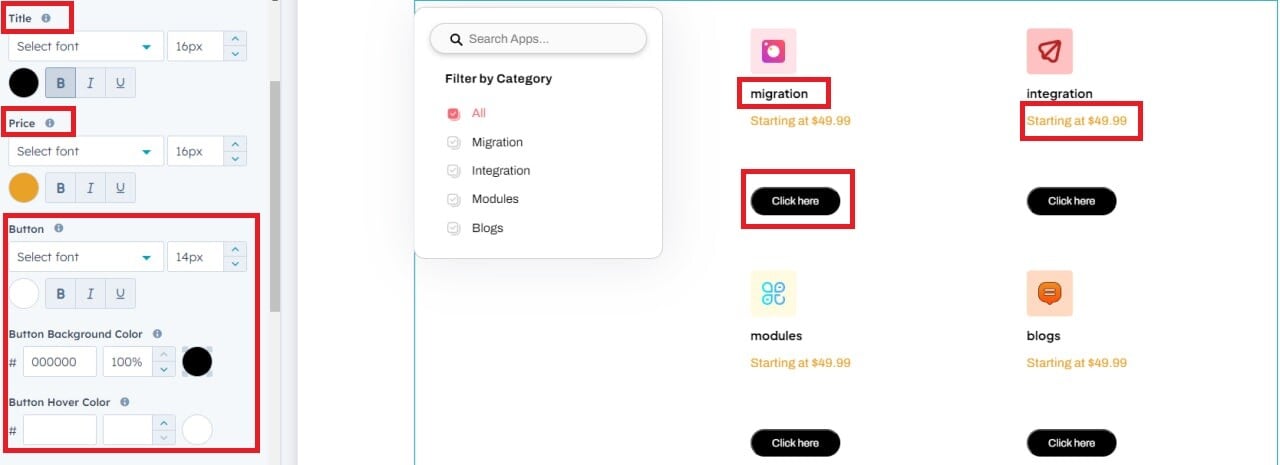This screenshot has width=1280, height=465.
Task: Check the All category filter
Action: pos(453,114)
